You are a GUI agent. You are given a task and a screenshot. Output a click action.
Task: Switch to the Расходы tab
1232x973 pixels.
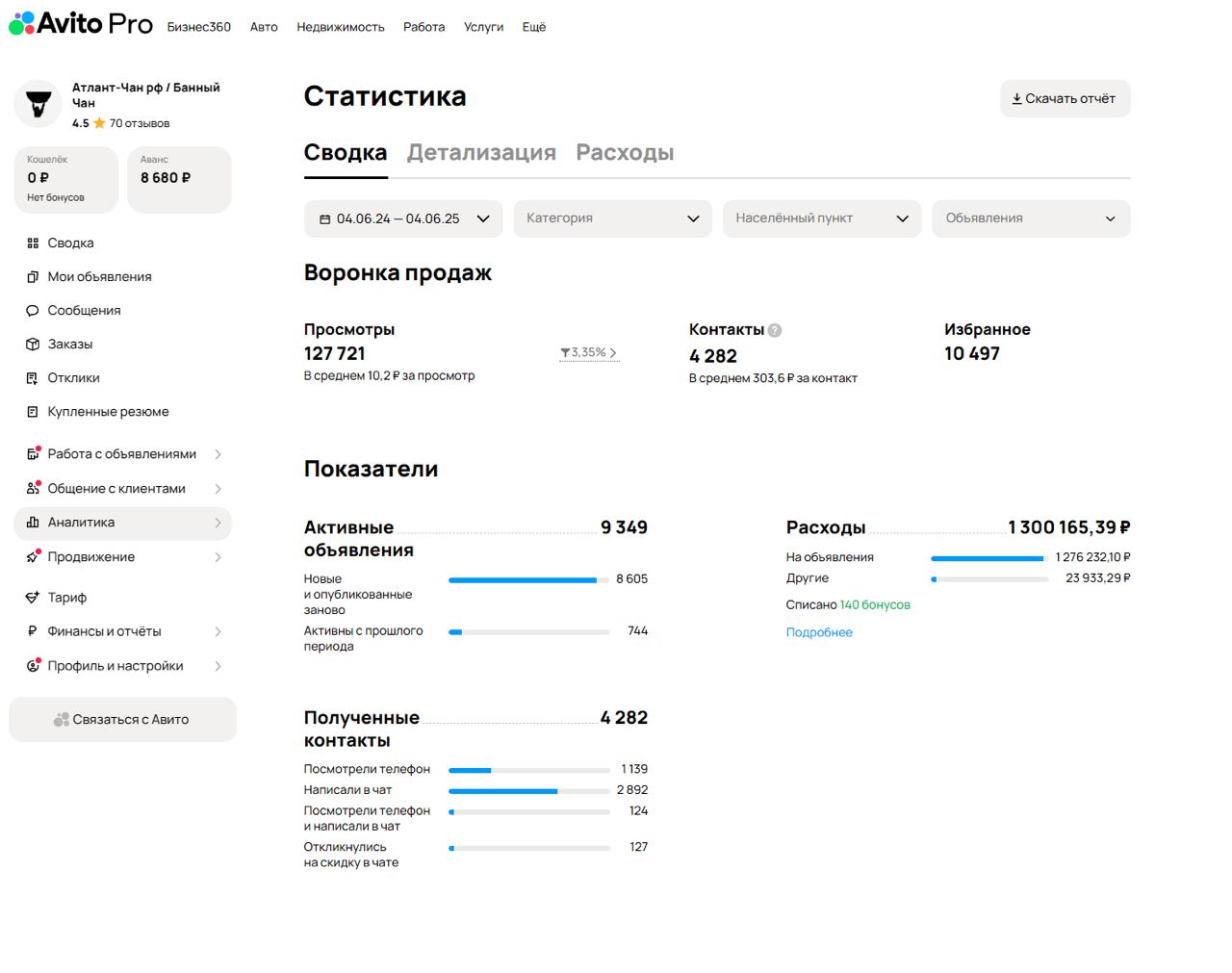tap(625, 152)
